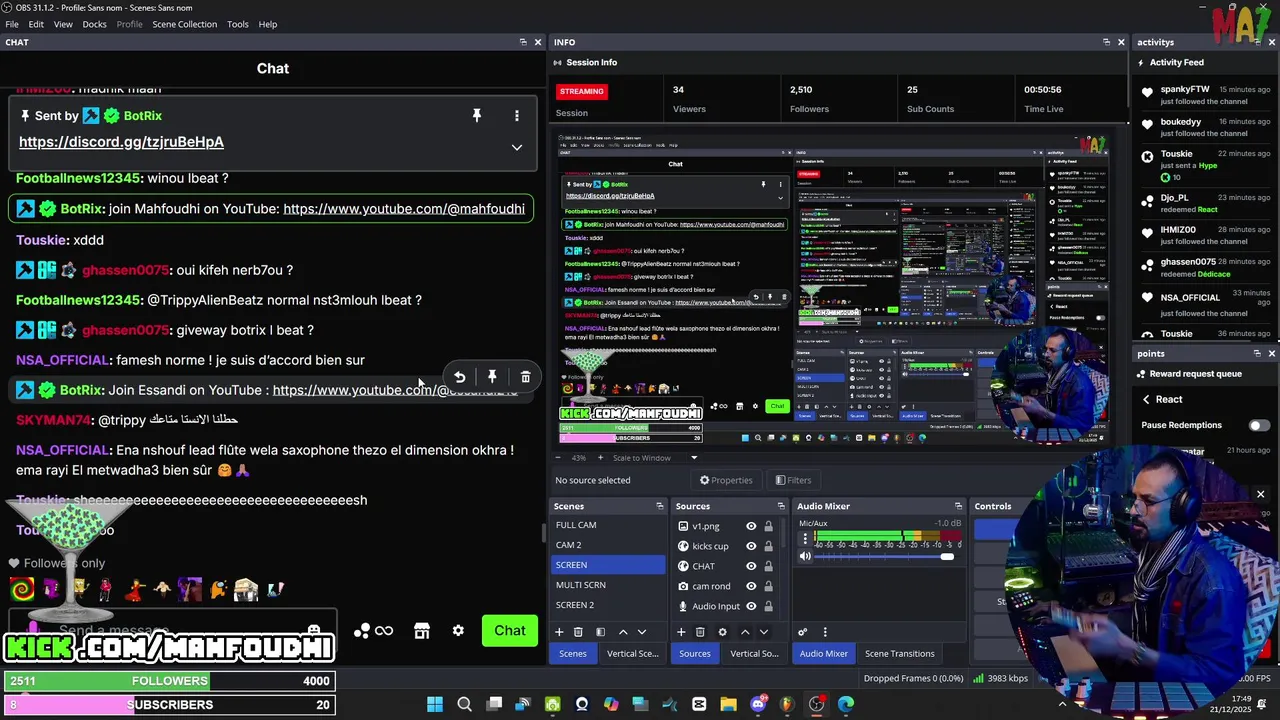Open the Scene Collection menu
The height and width of the screenshot is (720, 1280).
coord(184,24)
